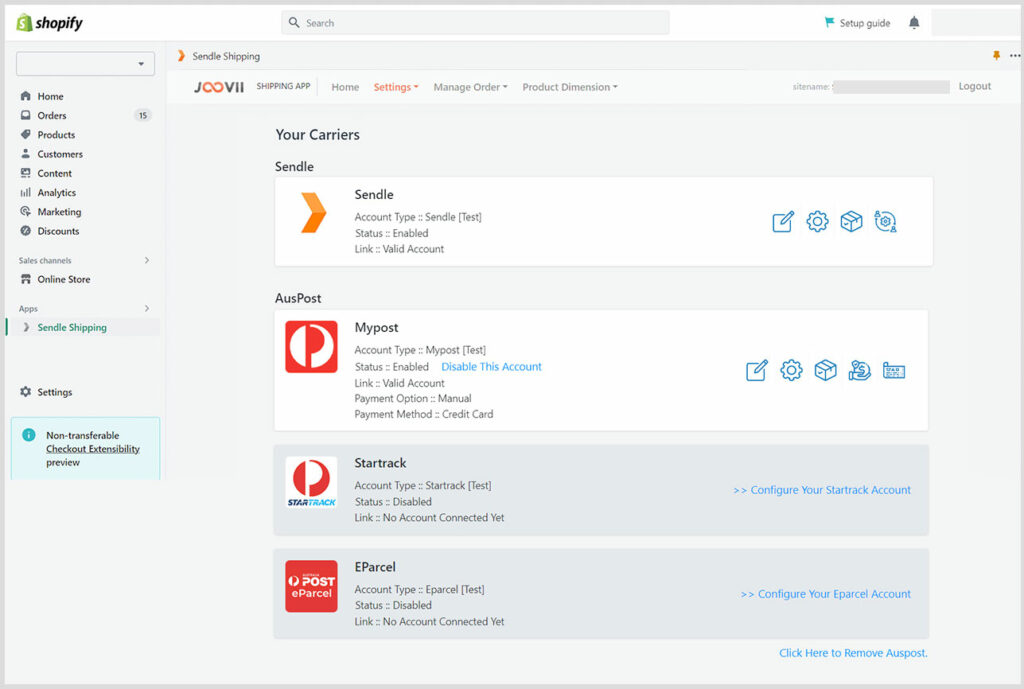Screen dimensions: 1024x689
Task: Click the Startrack logo thumbnail
Action: pyautogui.click(x=312, y=483)
